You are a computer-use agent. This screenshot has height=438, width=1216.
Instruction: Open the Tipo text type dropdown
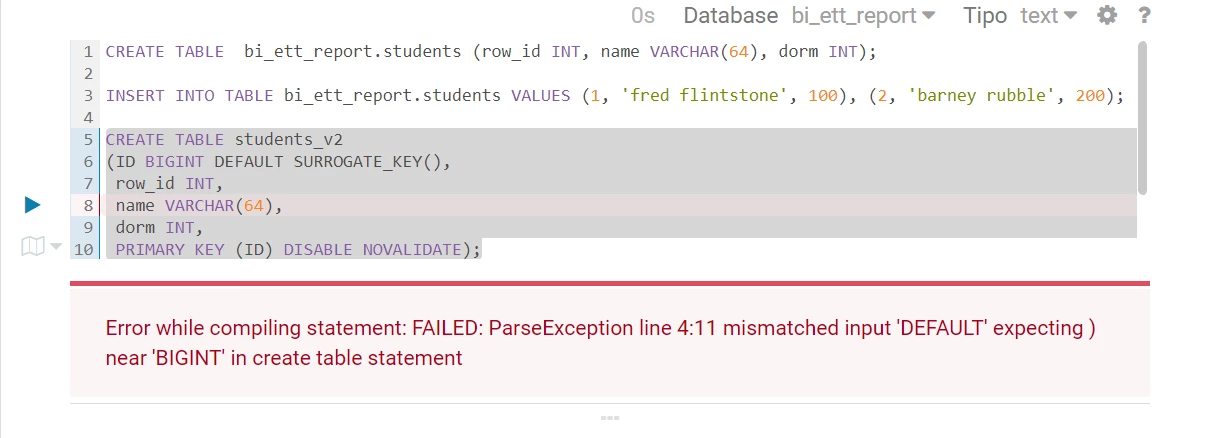1048,16
